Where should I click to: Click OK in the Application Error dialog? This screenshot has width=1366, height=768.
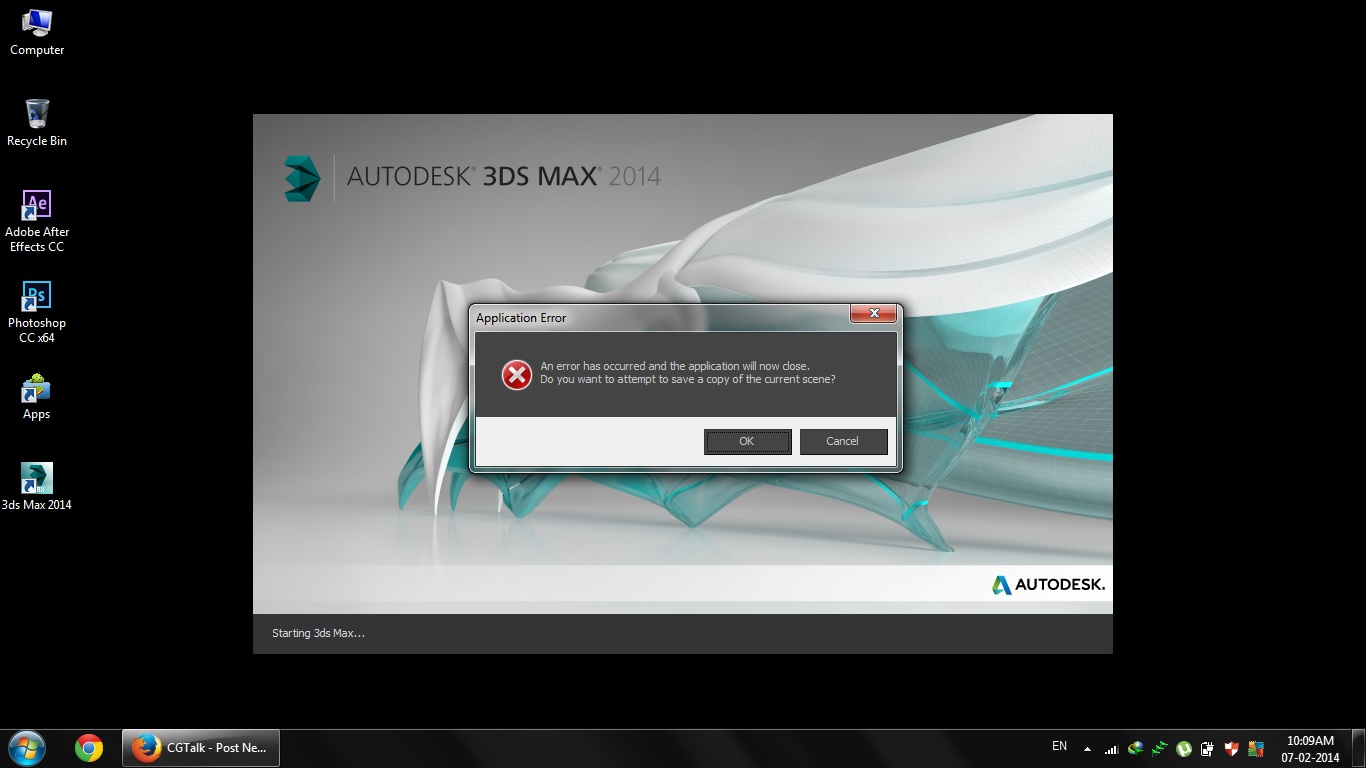pos(747,441)
